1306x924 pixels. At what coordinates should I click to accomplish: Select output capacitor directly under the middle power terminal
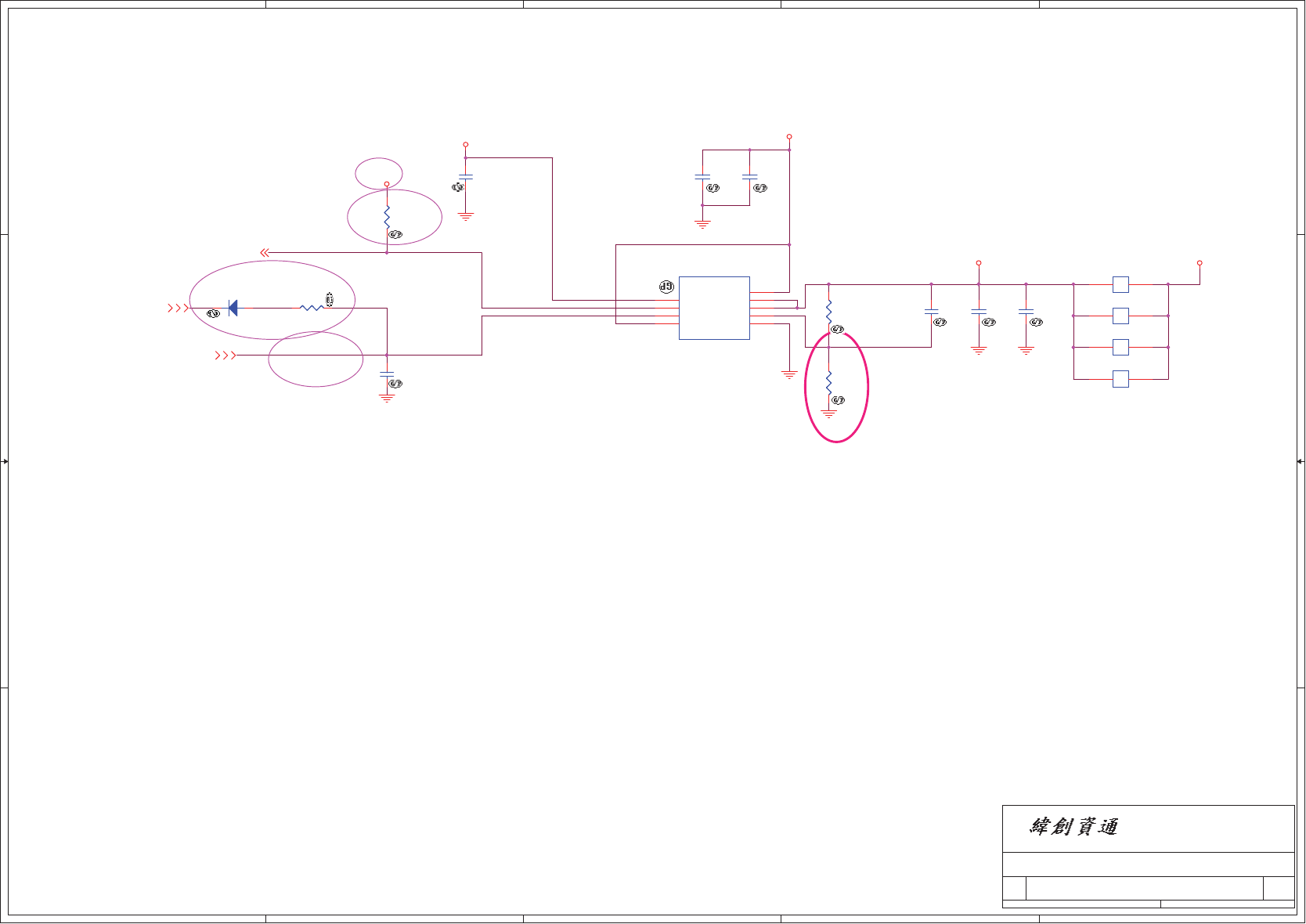click(979, 312)
